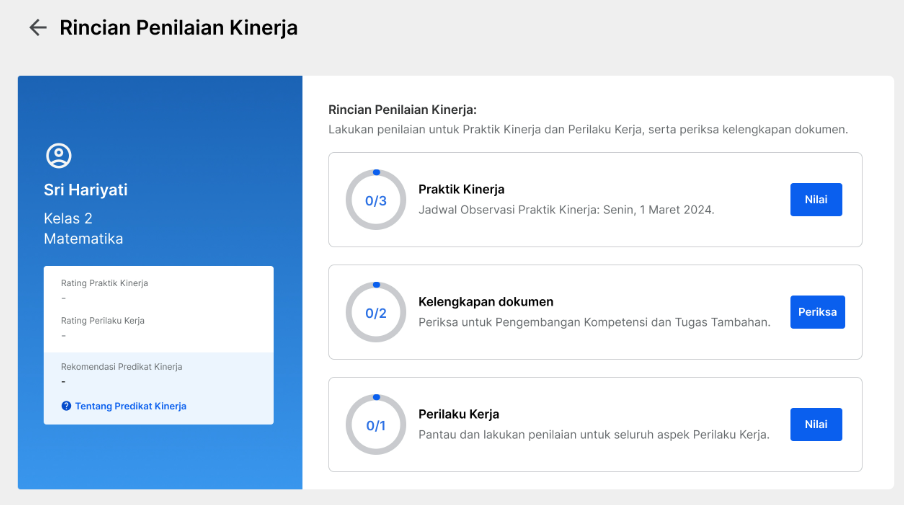
Task: Open Tentang Predikat Kinerja link
Action: tap(130, 406)
